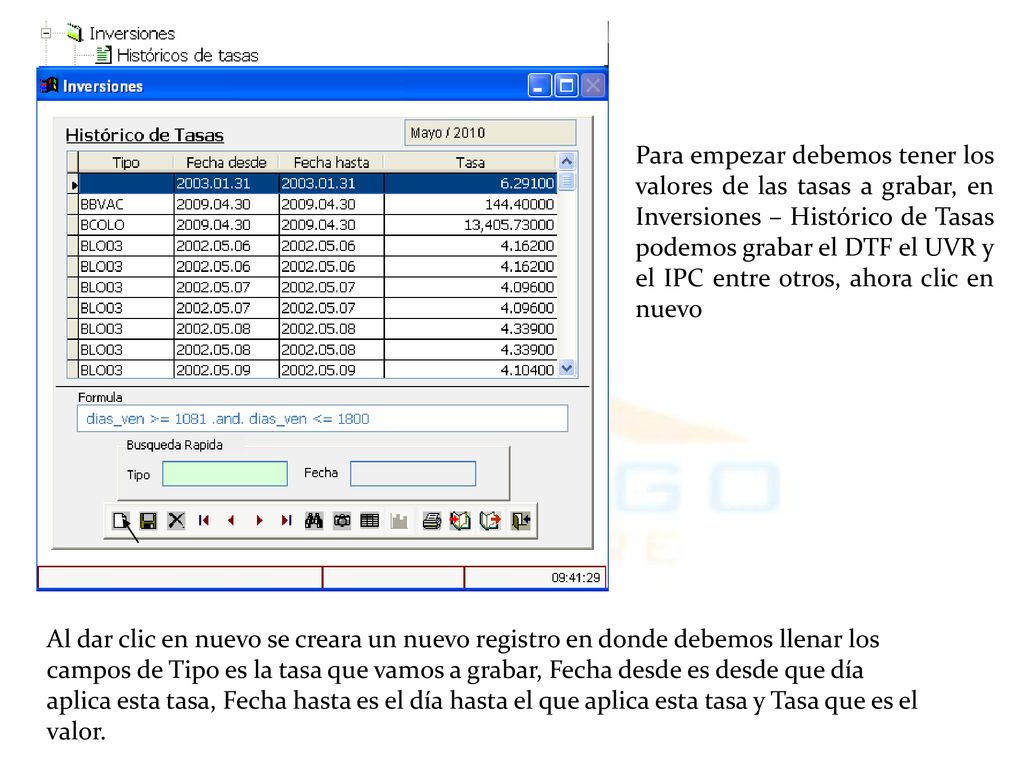Viewport: 1024px width, 768px height.
Task: Click the 2003.01.31 Fecha desde cell
Action: [x=227, y=184]
